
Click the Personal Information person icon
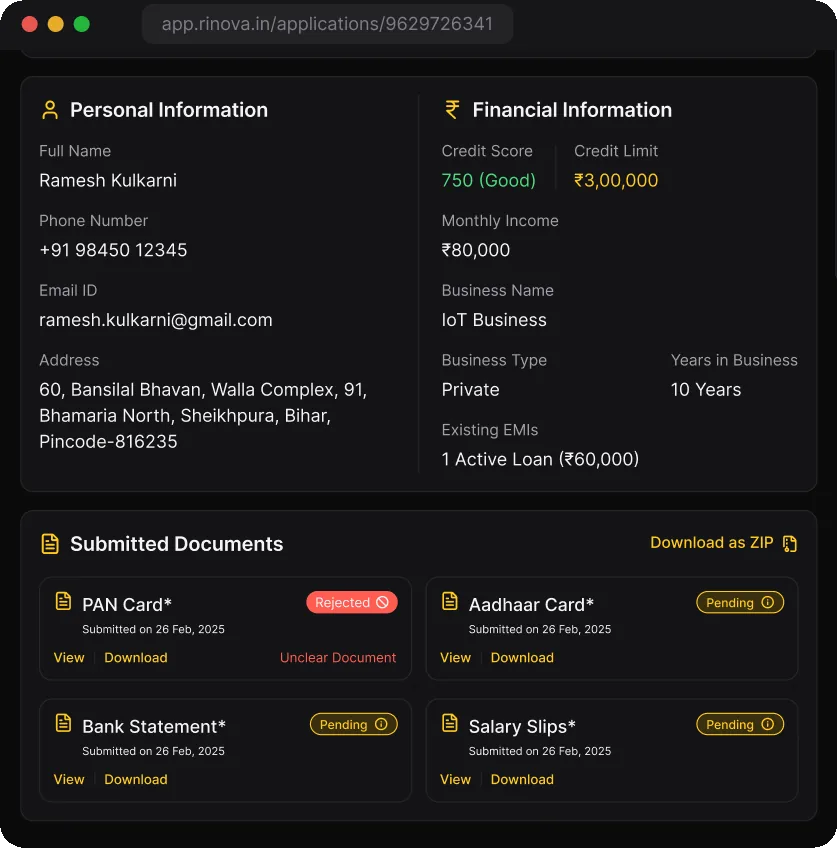click(50, 110)
